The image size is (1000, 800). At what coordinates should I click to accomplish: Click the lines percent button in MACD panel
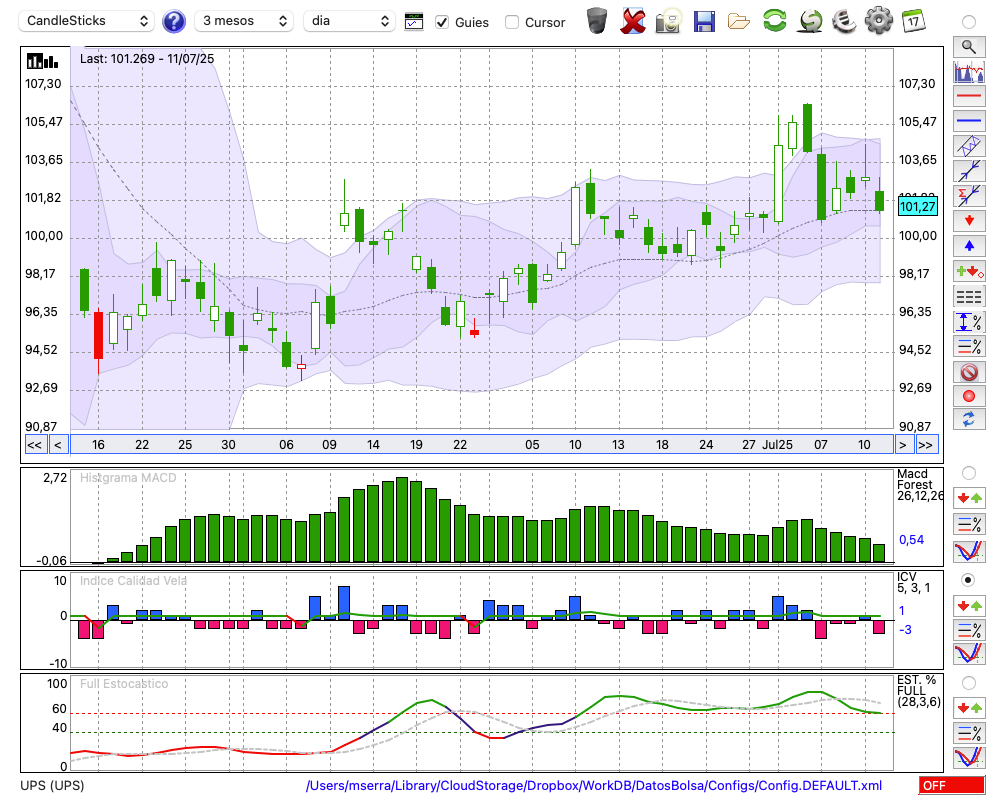969,524
